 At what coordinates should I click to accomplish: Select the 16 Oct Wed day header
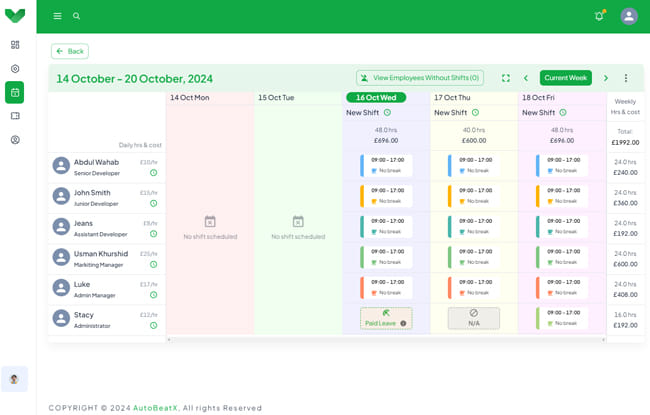[377, 98]
